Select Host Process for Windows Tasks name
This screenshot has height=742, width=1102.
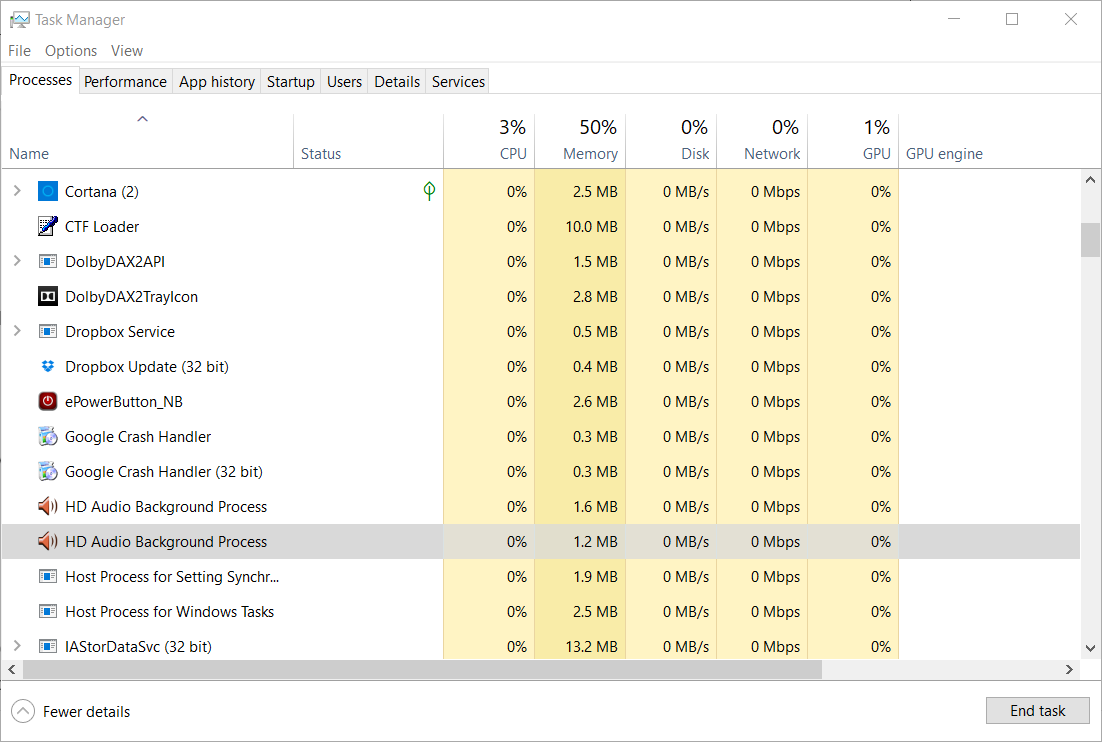pos(169,611)
